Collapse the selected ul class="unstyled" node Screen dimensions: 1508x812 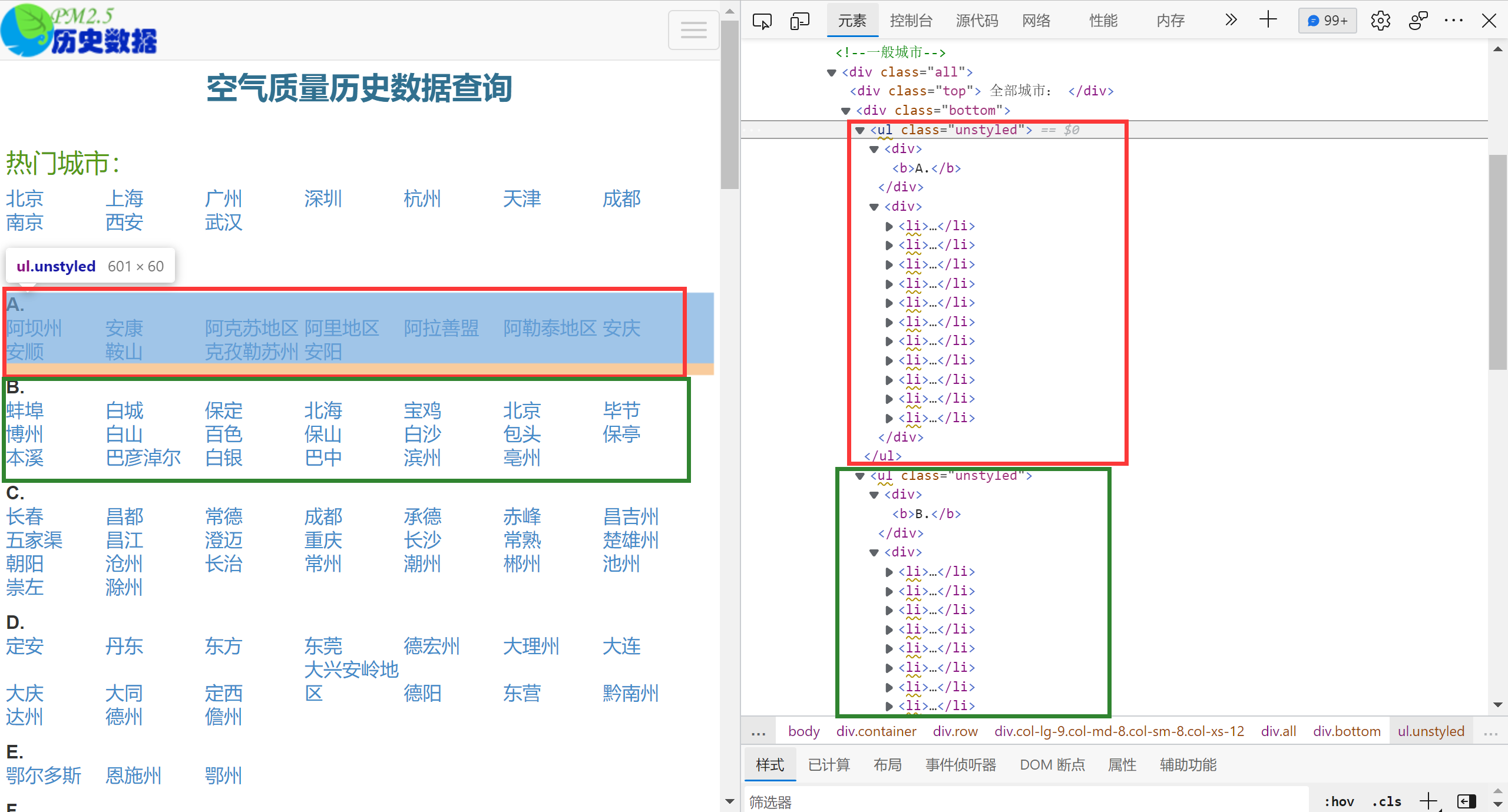click(860, 130)
